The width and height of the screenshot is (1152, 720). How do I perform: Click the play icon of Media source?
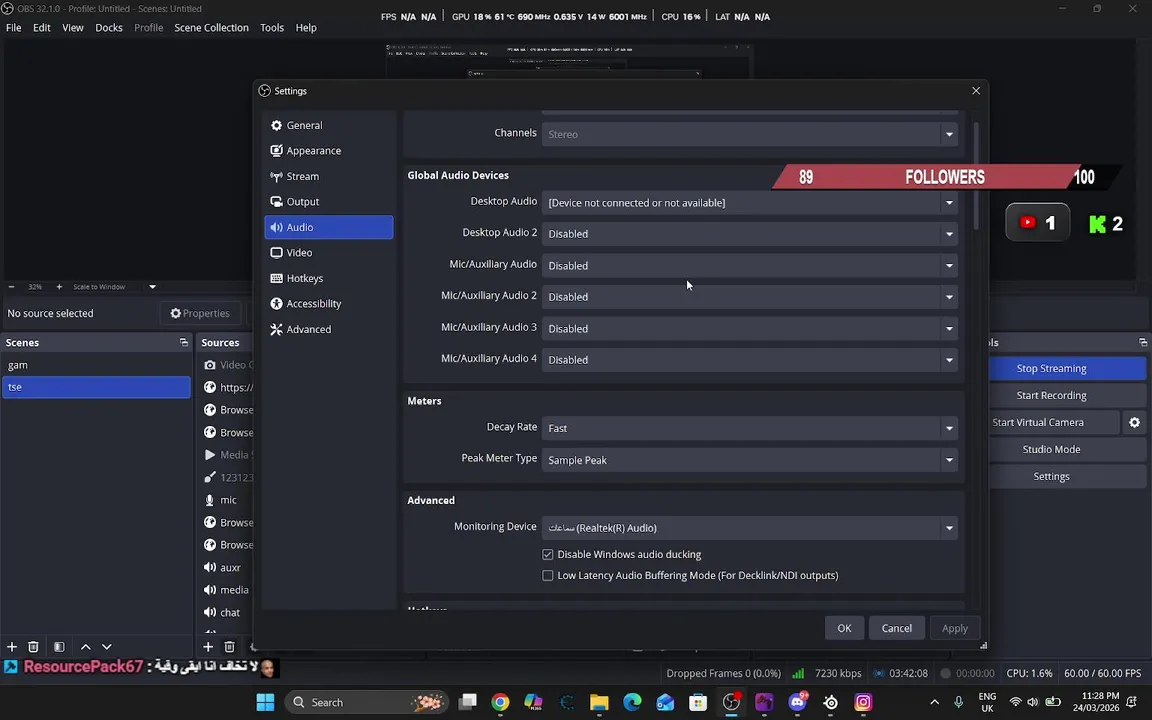[209, 455]
